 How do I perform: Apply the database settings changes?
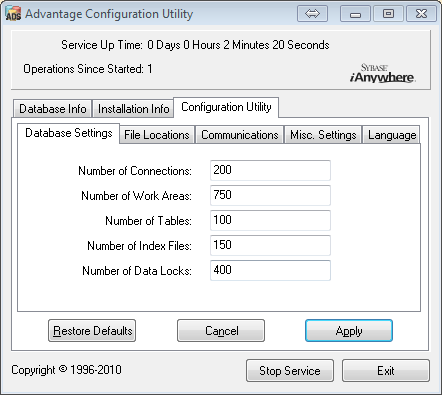pyautogui.click(x=349, y=331)
